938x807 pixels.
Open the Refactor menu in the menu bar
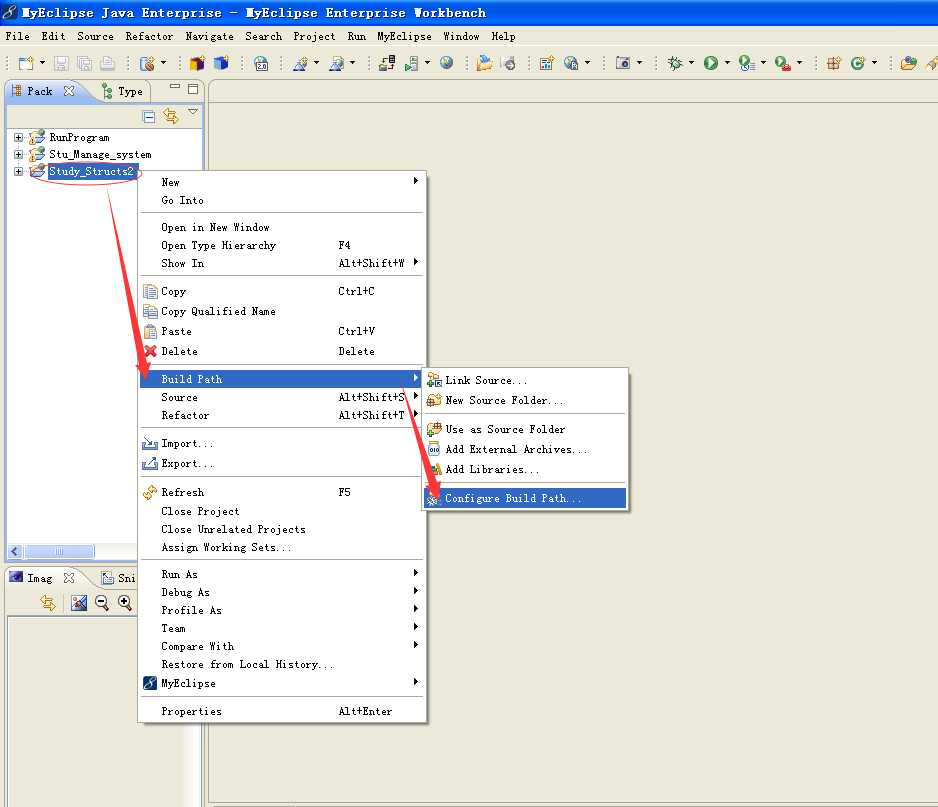click(149, 36)
